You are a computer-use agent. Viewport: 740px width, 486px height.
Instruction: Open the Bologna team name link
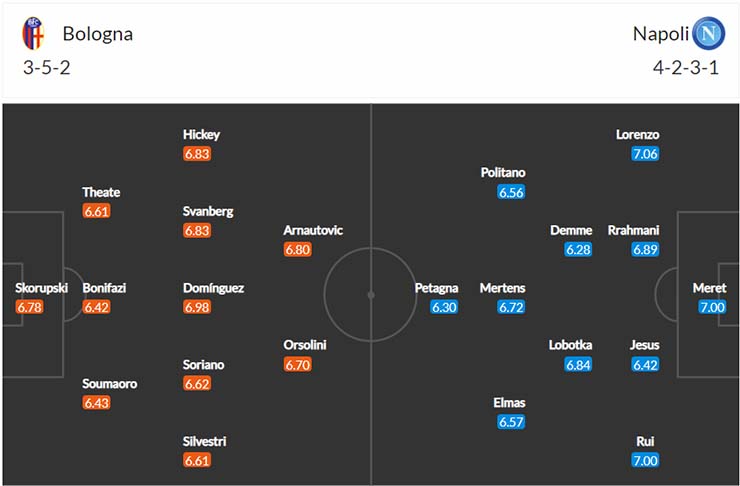click(x=98, y=34)
